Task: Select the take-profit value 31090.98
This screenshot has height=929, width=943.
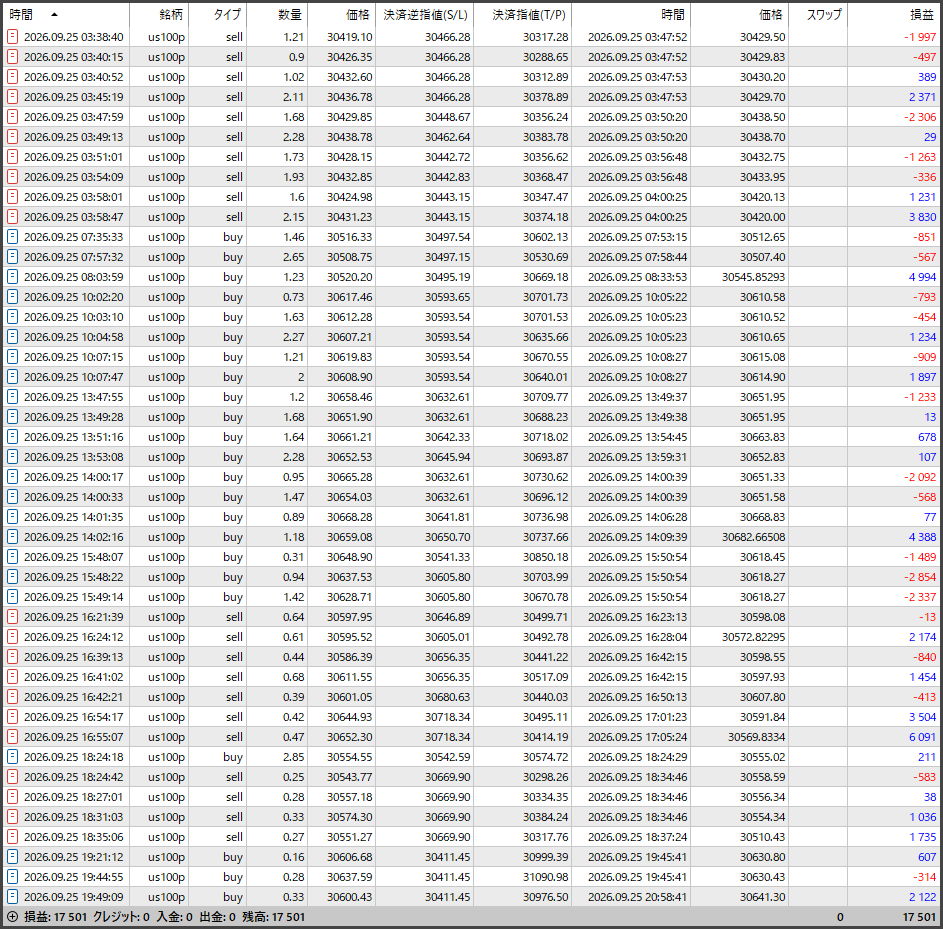Action: click(x=545, y=877)
